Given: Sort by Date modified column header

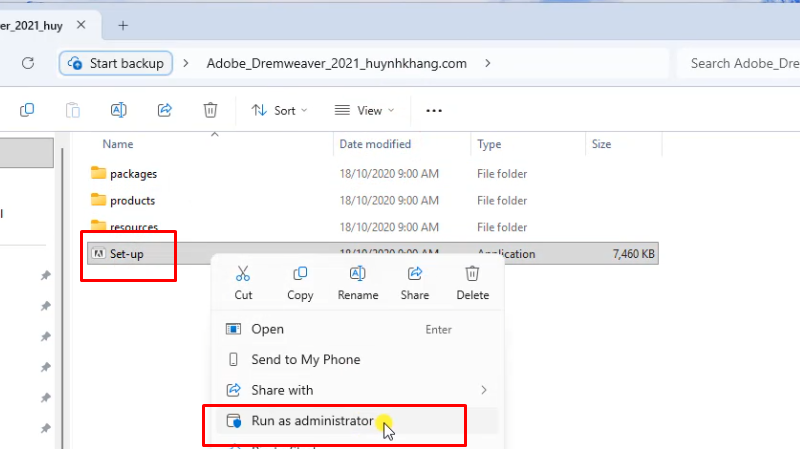Looking at the screenshot, I should pyautogui.click(x=375, y=144).
